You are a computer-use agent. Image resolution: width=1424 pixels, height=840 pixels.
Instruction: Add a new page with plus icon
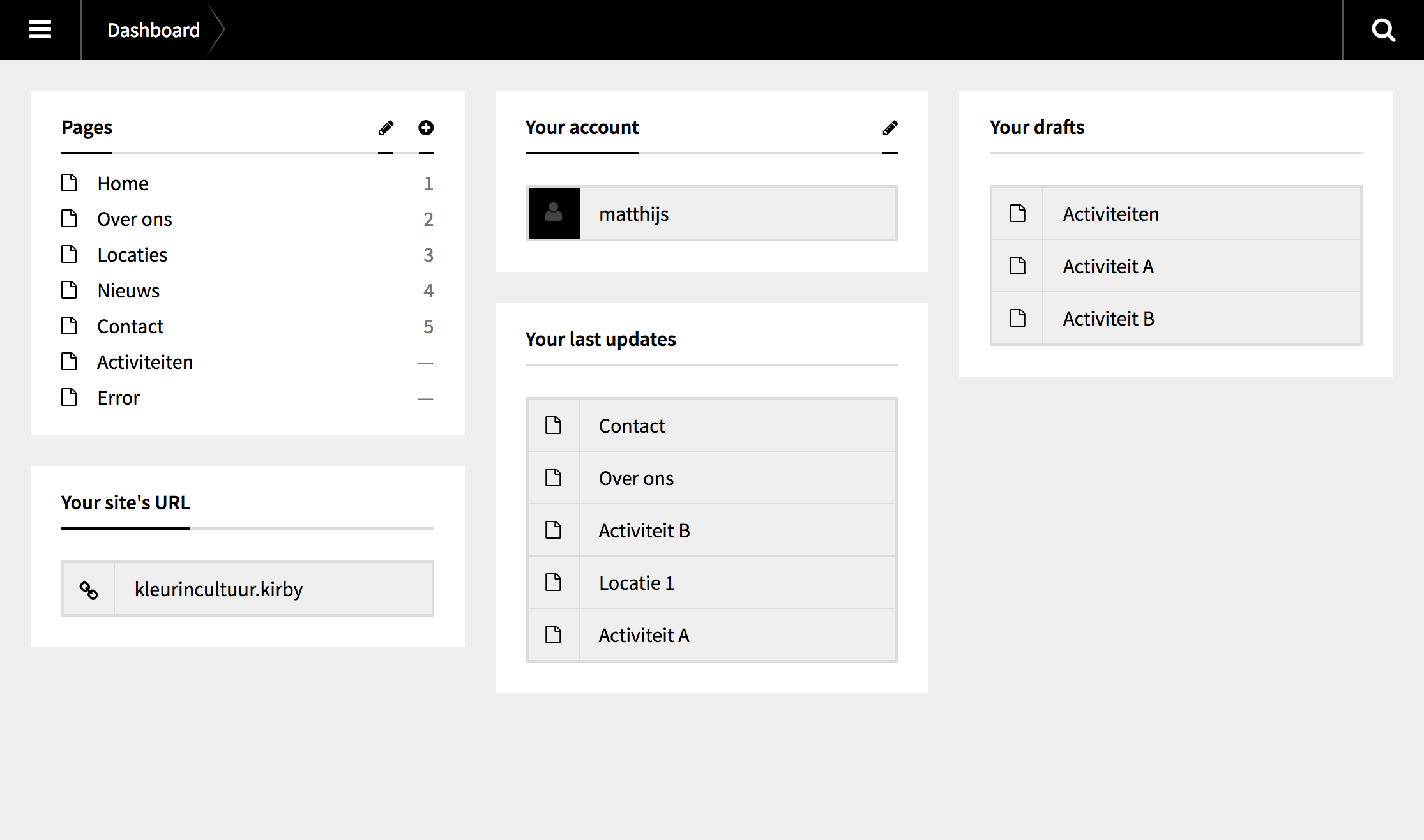426,128
